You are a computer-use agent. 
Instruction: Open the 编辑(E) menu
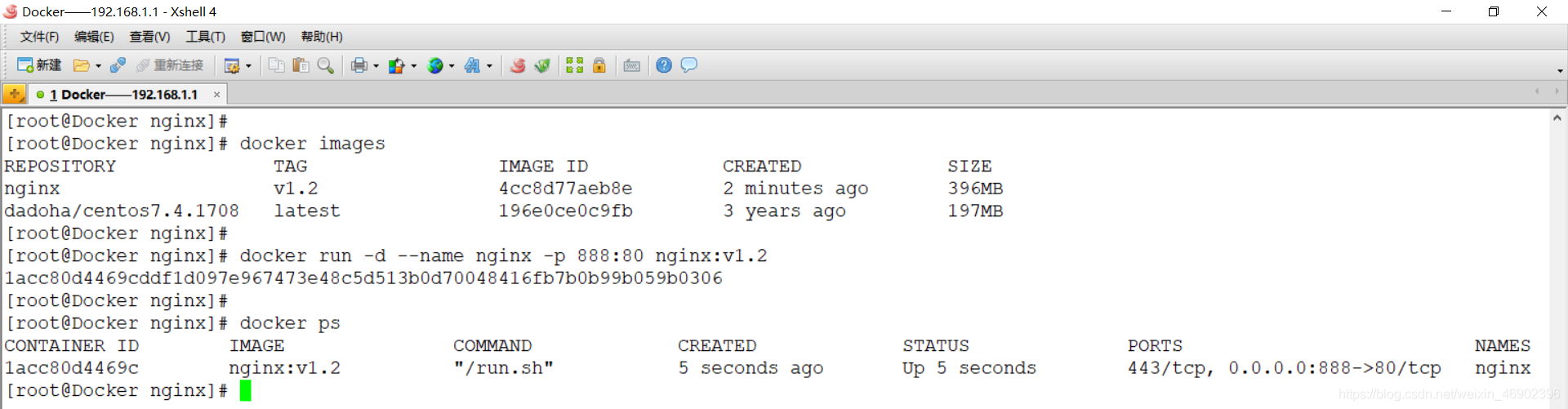click(94, 37)
